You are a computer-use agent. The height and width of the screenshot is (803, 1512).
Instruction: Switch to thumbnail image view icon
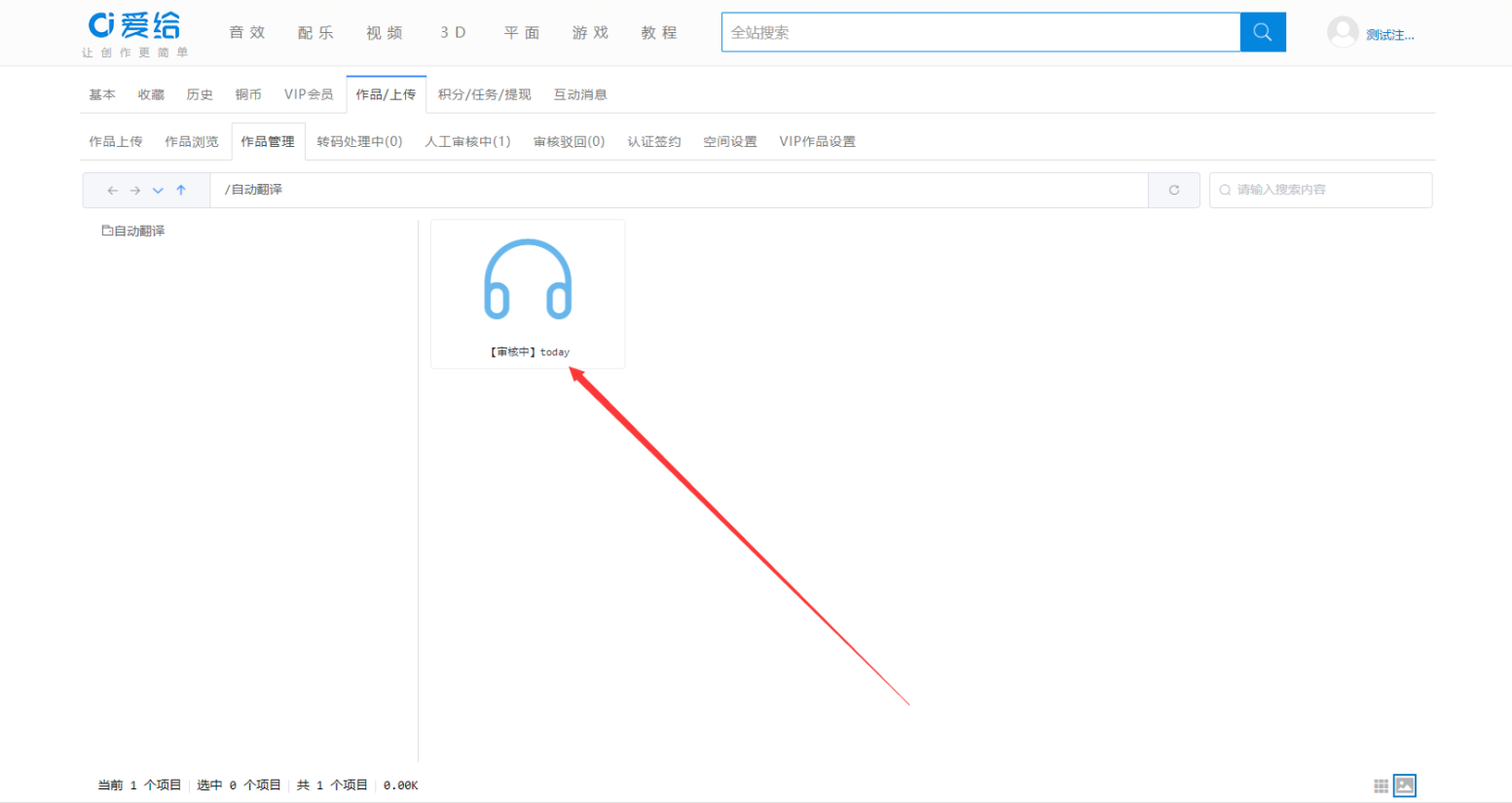1405,785
